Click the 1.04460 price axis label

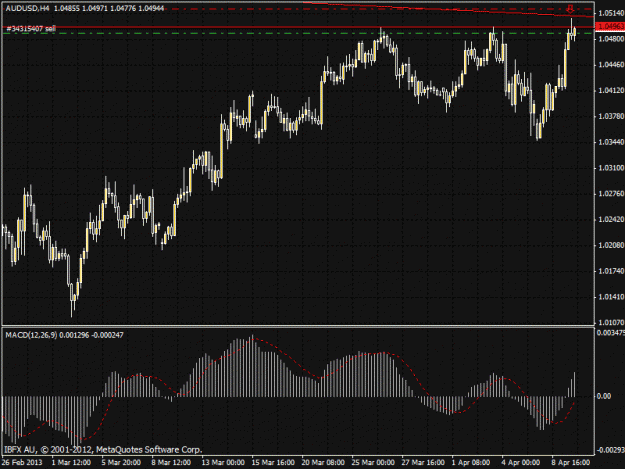(611, 65)
